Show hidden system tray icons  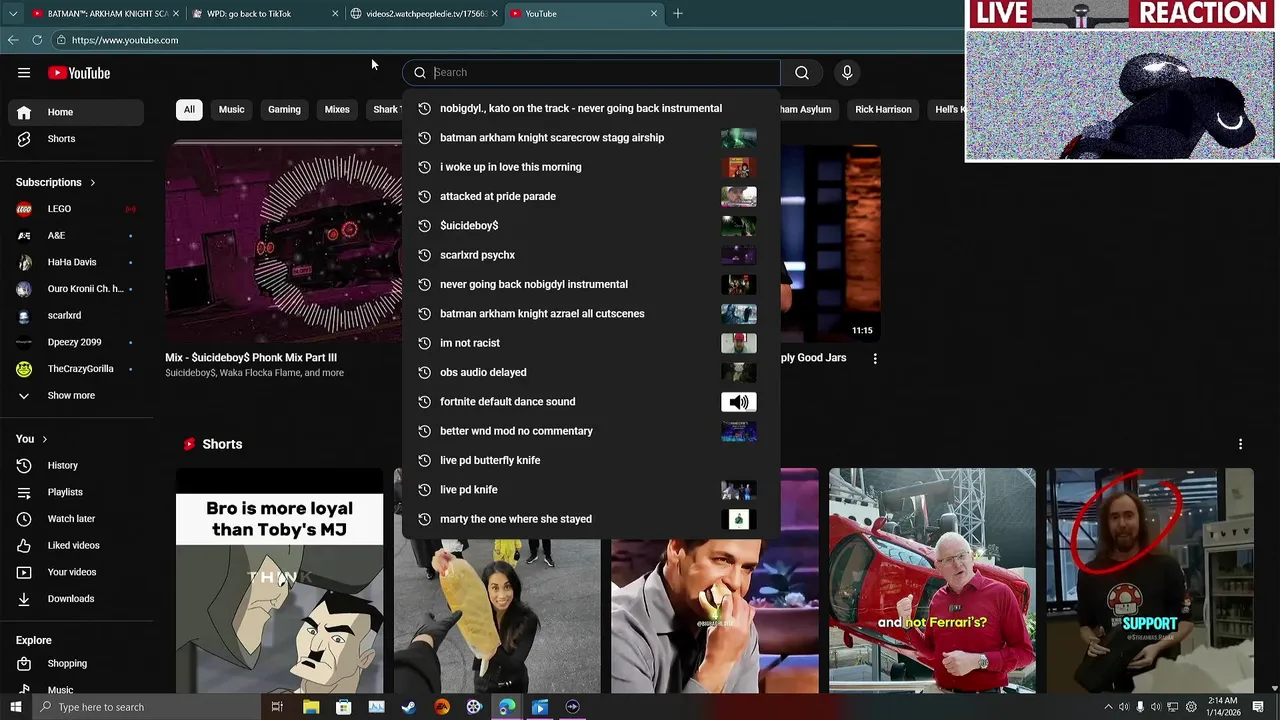(x=1108, y=707)
